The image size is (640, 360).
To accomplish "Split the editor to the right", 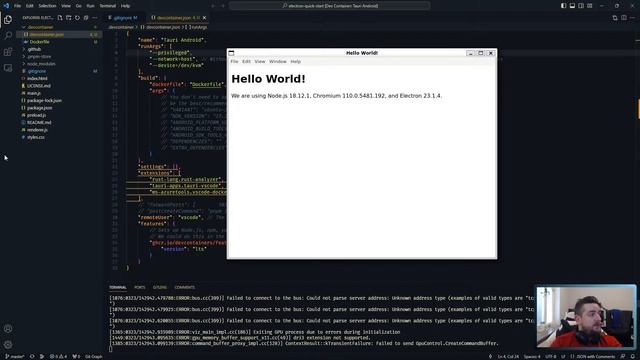I will 624,18.
